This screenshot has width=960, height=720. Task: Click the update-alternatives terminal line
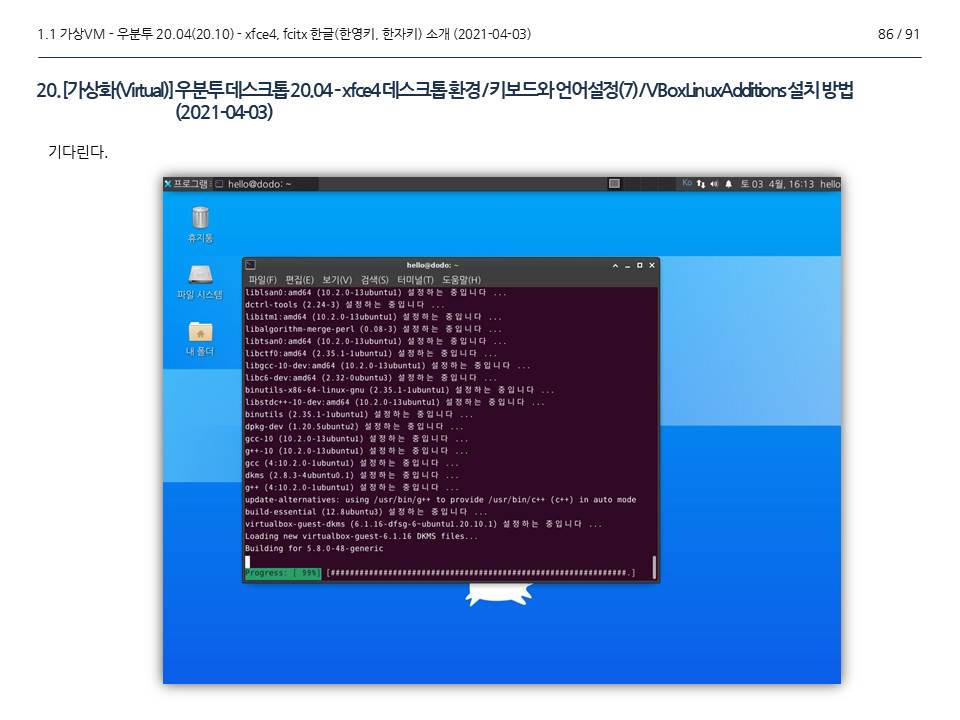click(440, 500)
